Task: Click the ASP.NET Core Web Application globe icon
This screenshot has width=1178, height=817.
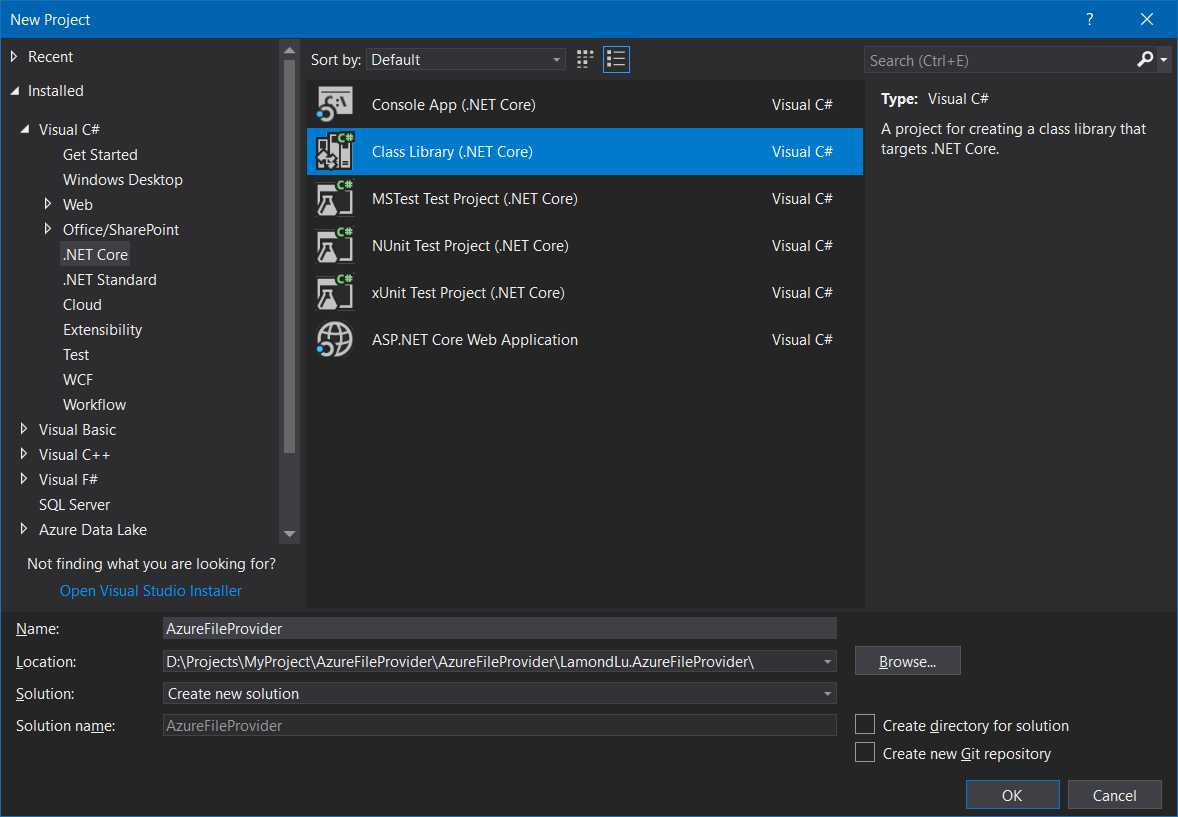Action: coord(334,340)
